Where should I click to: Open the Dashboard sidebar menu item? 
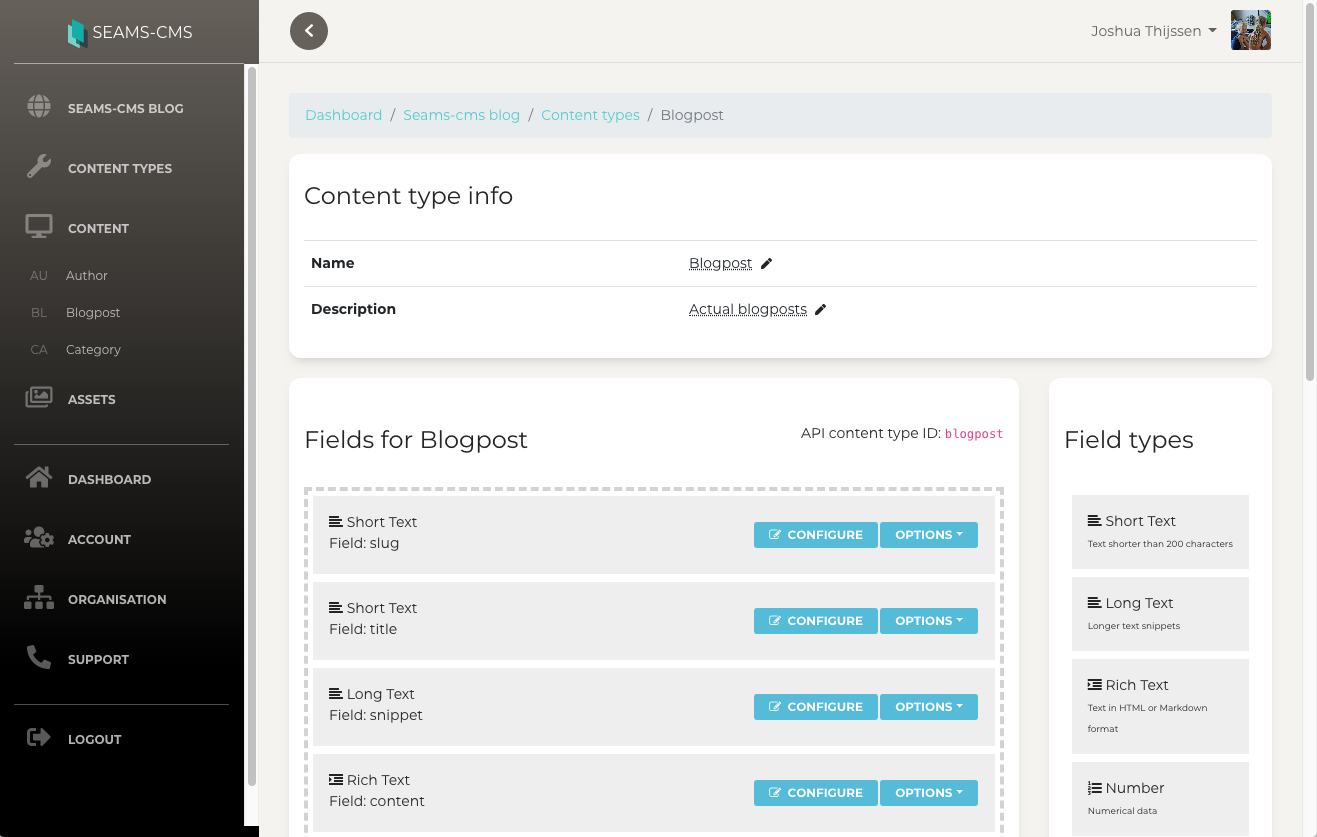click(109, 479)
